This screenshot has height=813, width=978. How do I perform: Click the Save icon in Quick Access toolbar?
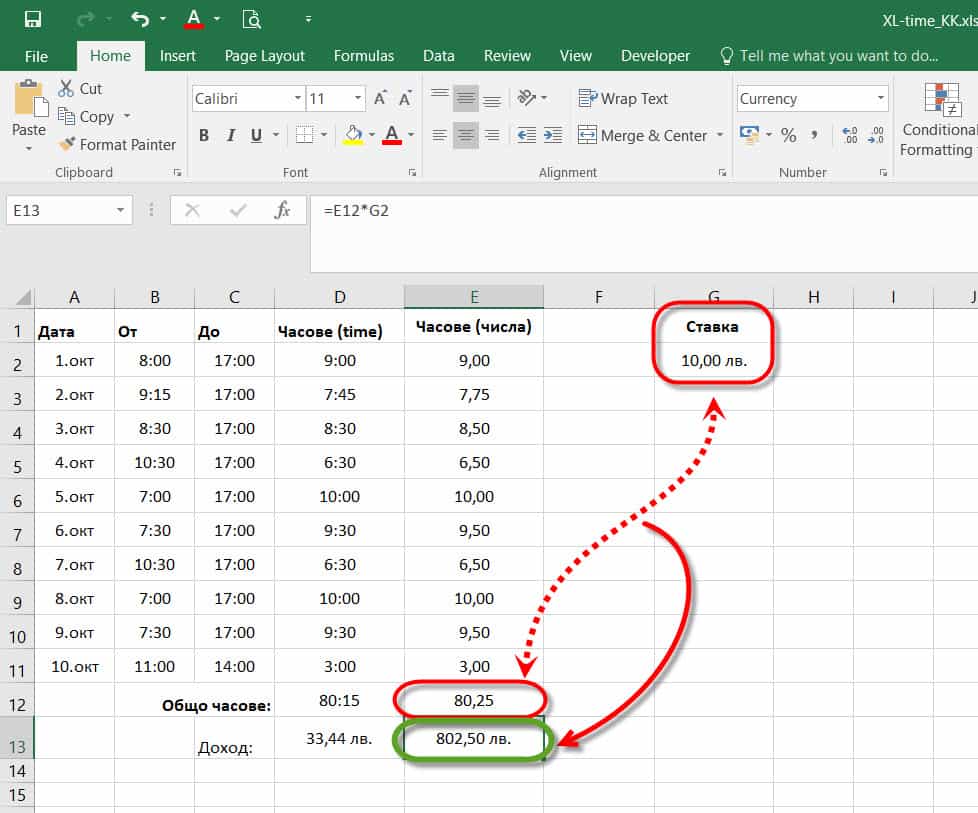click(32, 19)
